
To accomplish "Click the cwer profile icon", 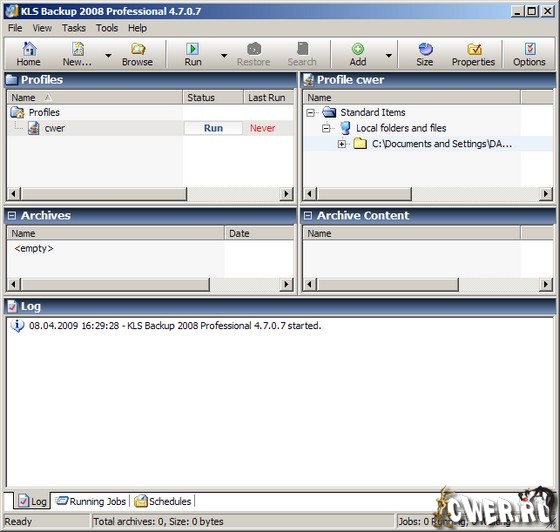I will [x=34, y=128].
